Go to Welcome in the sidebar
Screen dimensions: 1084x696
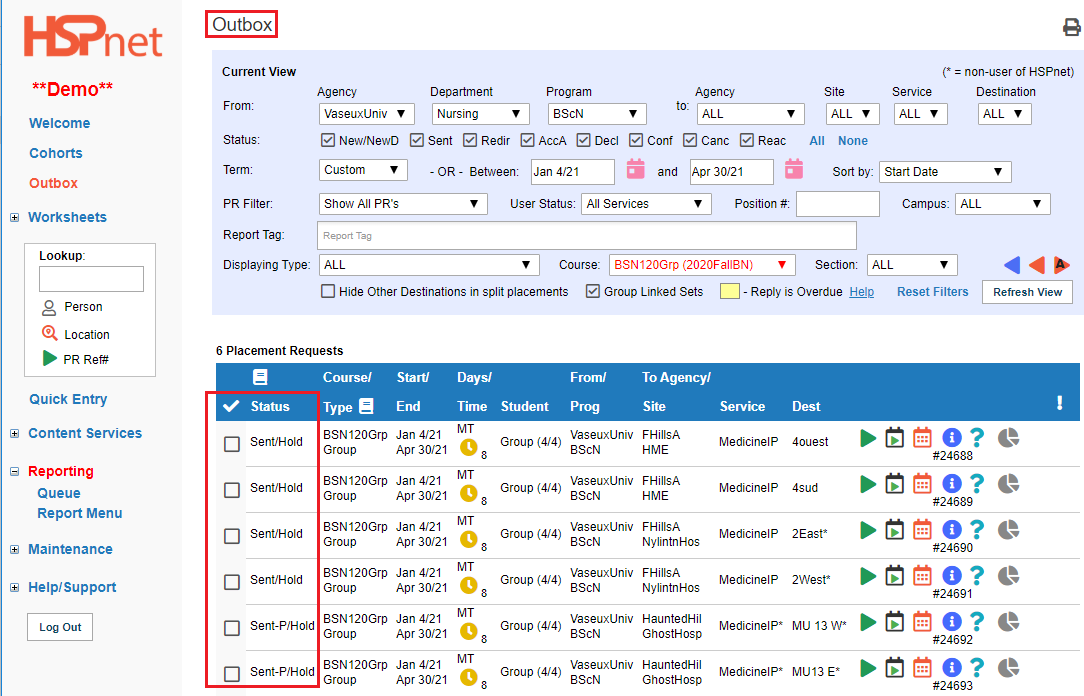pos(59,123)
